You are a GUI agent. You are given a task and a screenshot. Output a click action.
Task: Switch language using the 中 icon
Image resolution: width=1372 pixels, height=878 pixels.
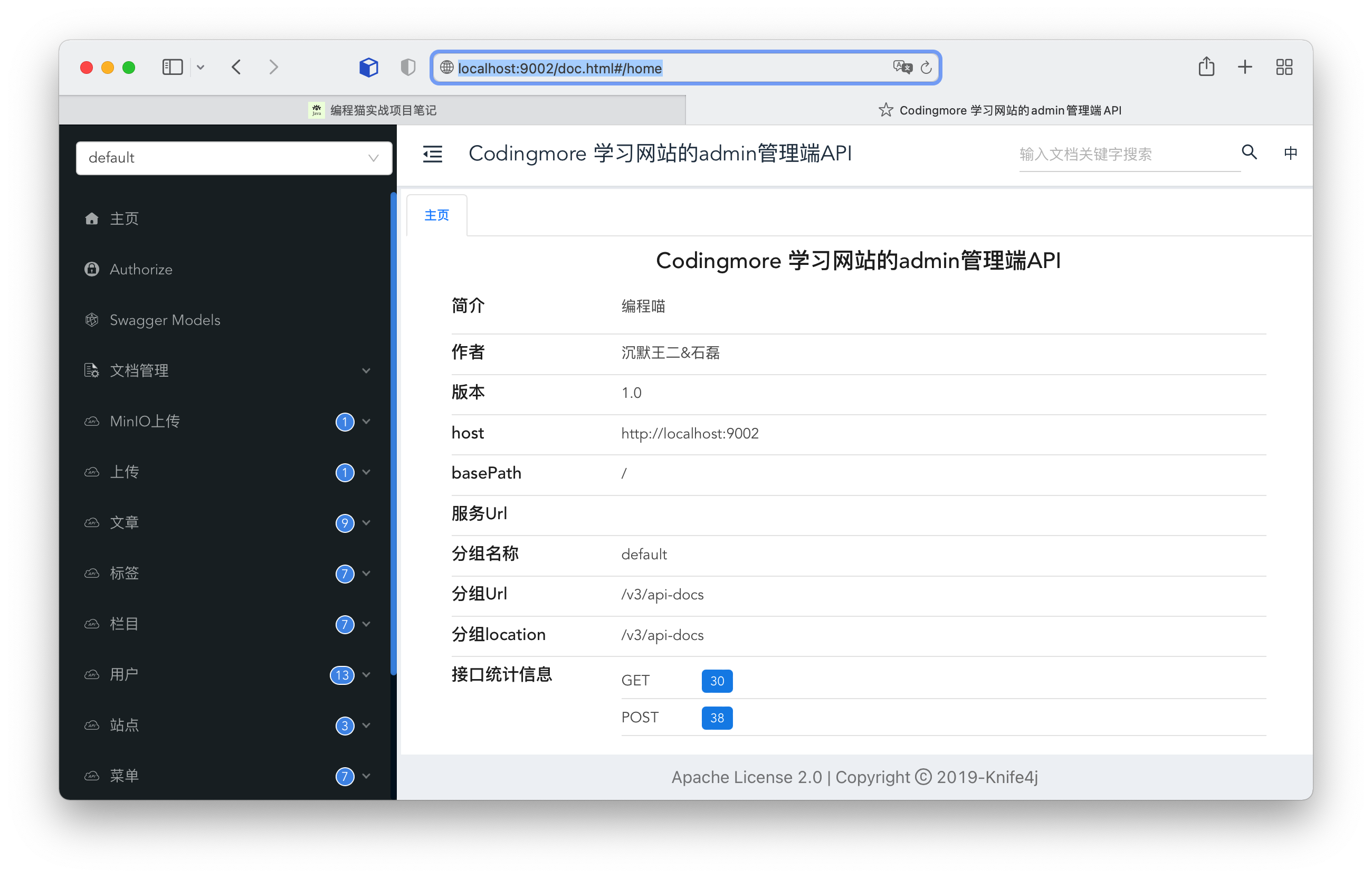click(1291, 153)
